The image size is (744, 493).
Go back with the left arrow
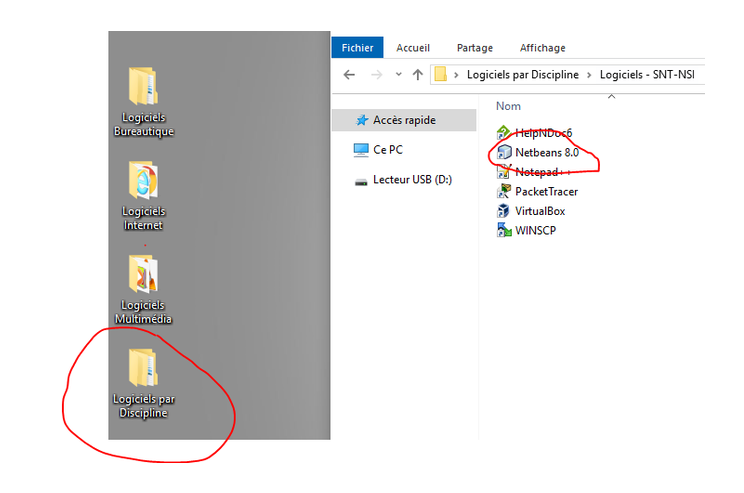tap(349, 74)
